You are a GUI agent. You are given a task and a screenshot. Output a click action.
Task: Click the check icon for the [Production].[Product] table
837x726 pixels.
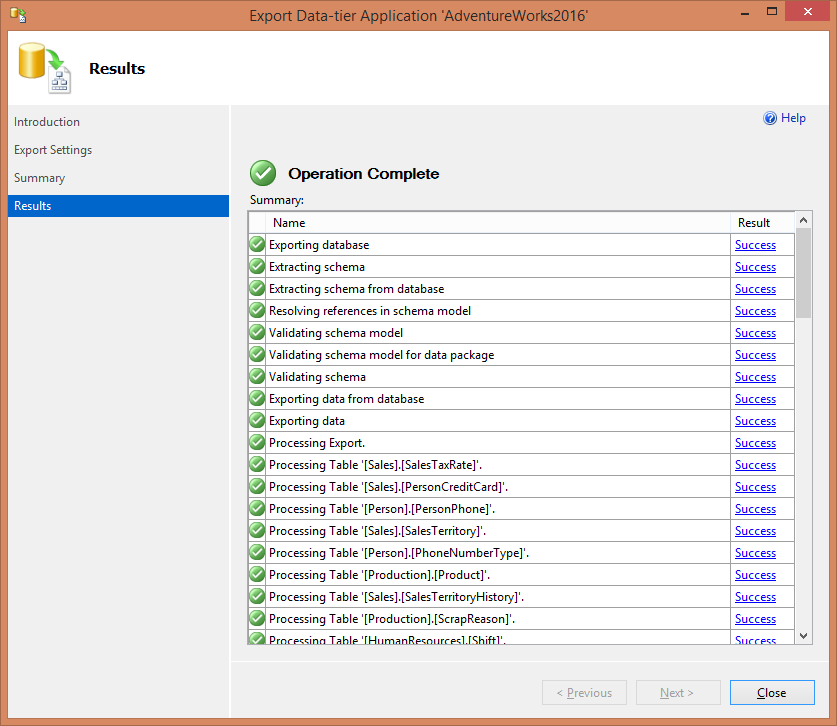click(x=258, y=575)
